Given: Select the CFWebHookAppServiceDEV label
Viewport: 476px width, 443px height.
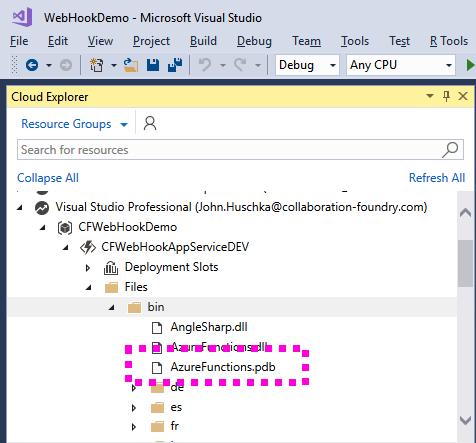Looking at the screenshot, I should [x=175, y=247].
